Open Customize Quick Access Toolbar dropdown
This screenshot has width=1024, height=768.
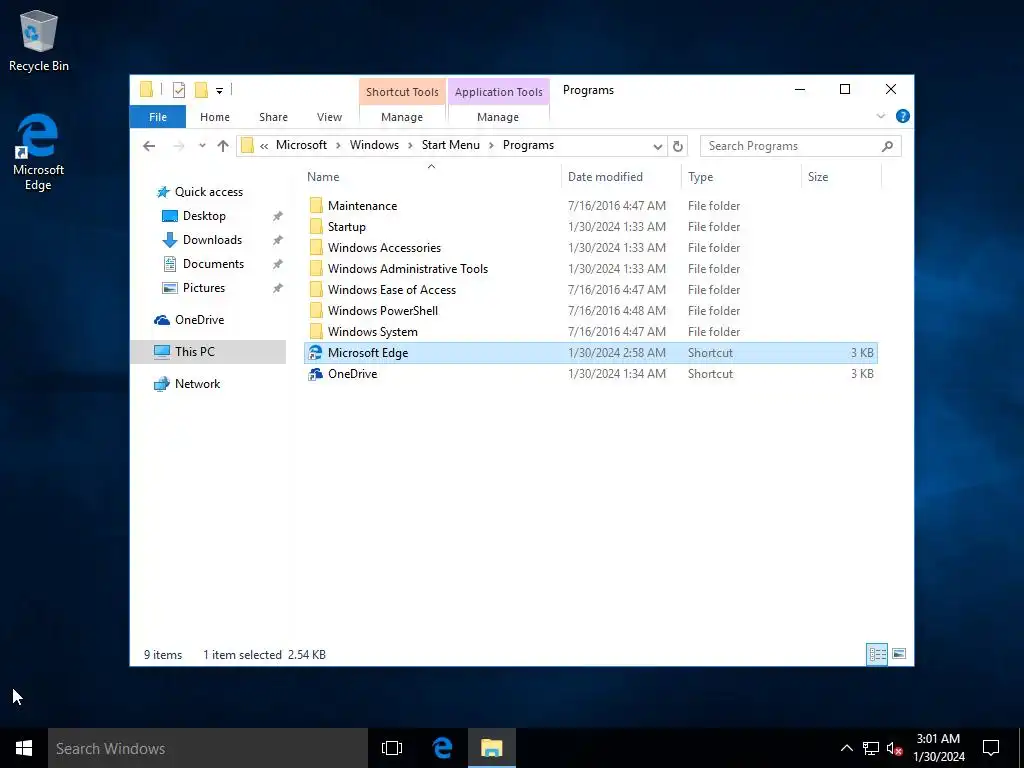tap(219, 91)
